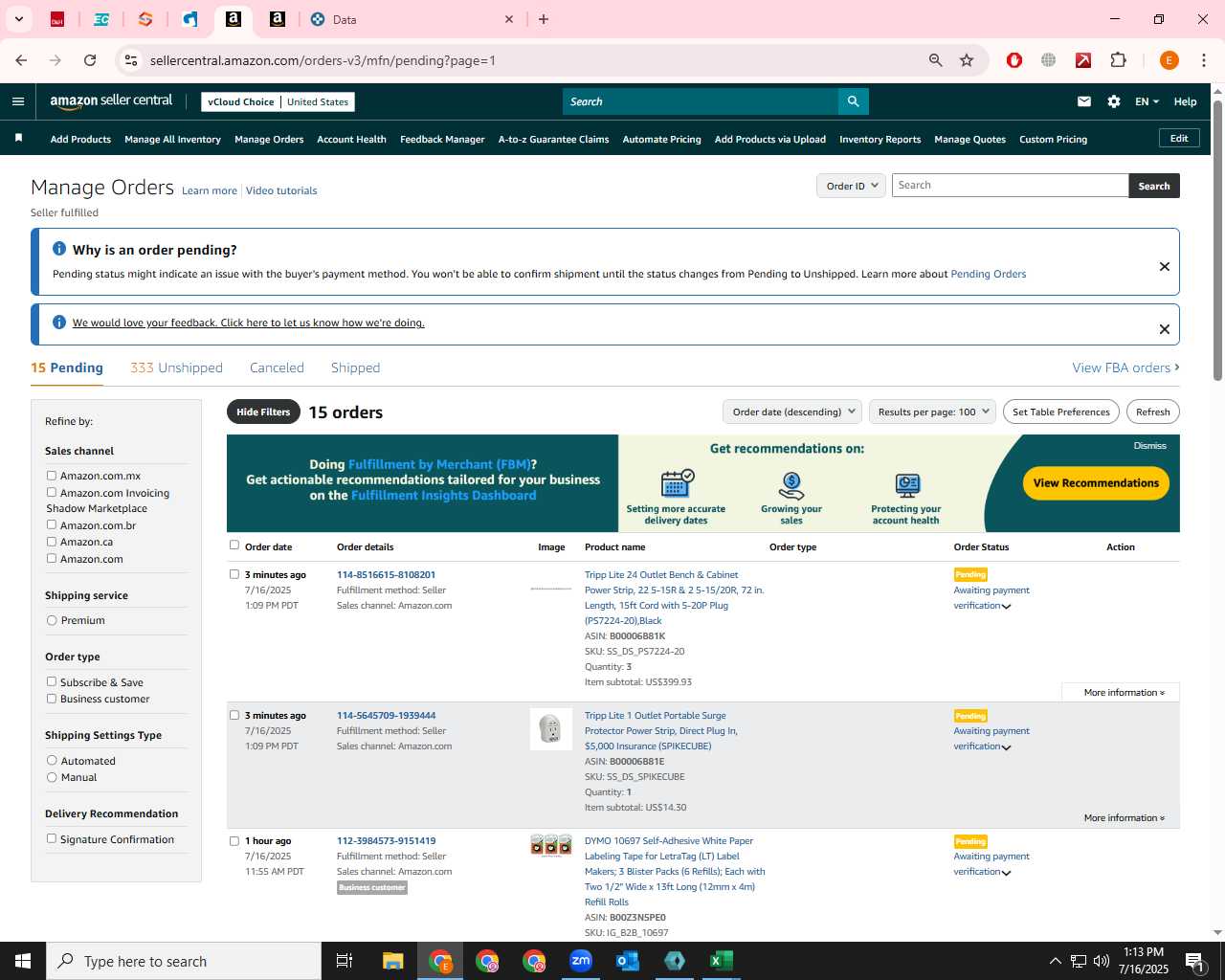This screenshot has height=980, width=1225.
Task: Check the Subscribe & Save order type
Action: tap(52, 681)
